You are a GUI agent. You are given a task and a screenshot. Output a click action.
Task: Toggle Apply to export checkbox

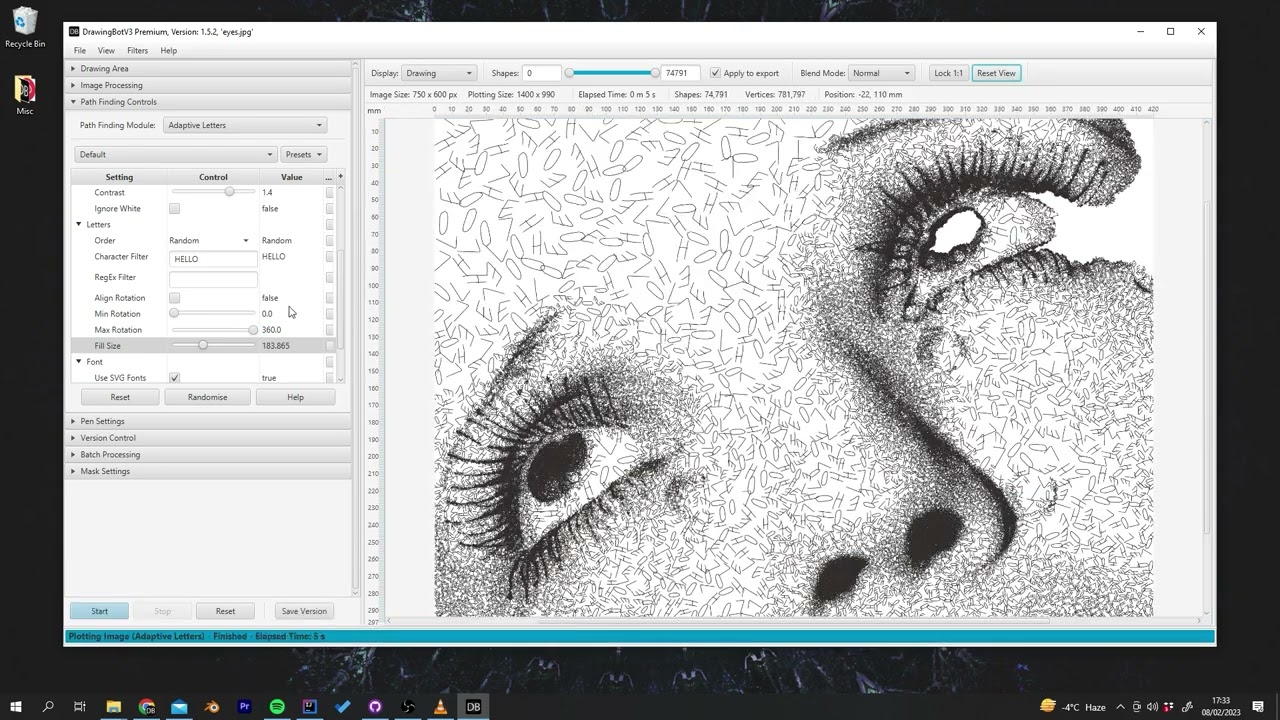(715, 73)
